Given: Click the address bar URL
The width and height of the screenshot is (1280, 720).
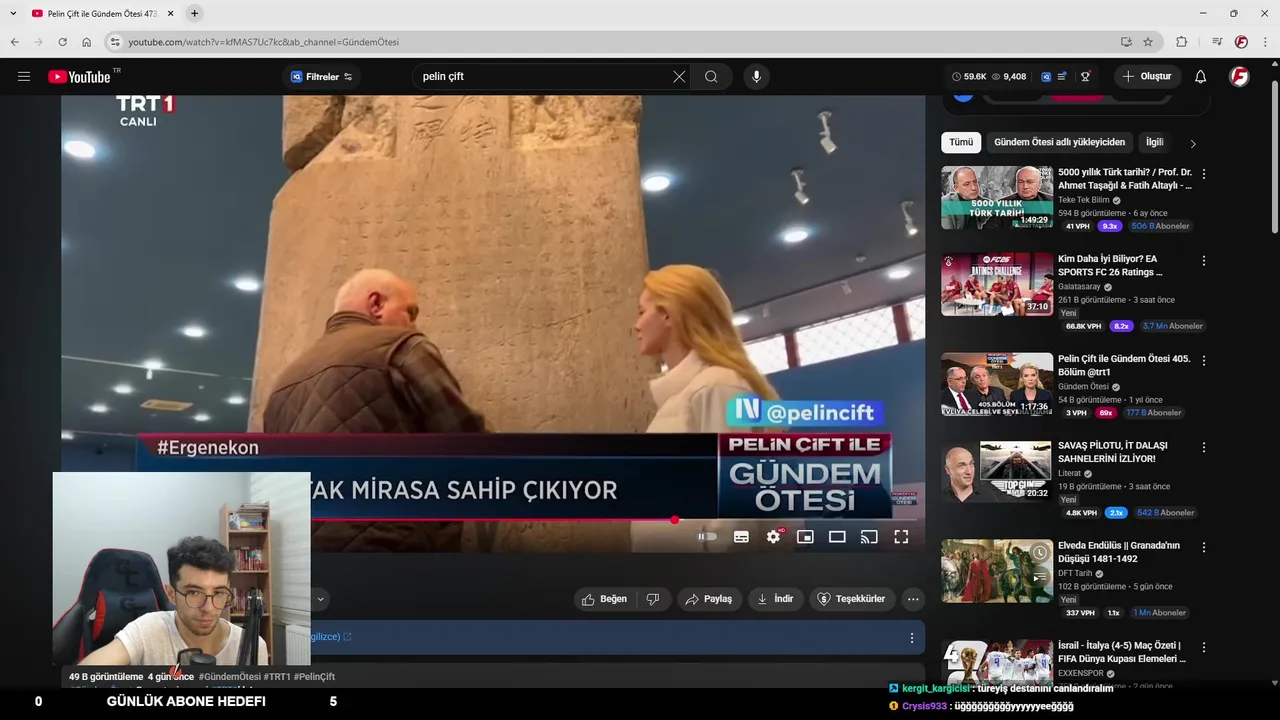Looking at the screenshot, I should point(264,42).
